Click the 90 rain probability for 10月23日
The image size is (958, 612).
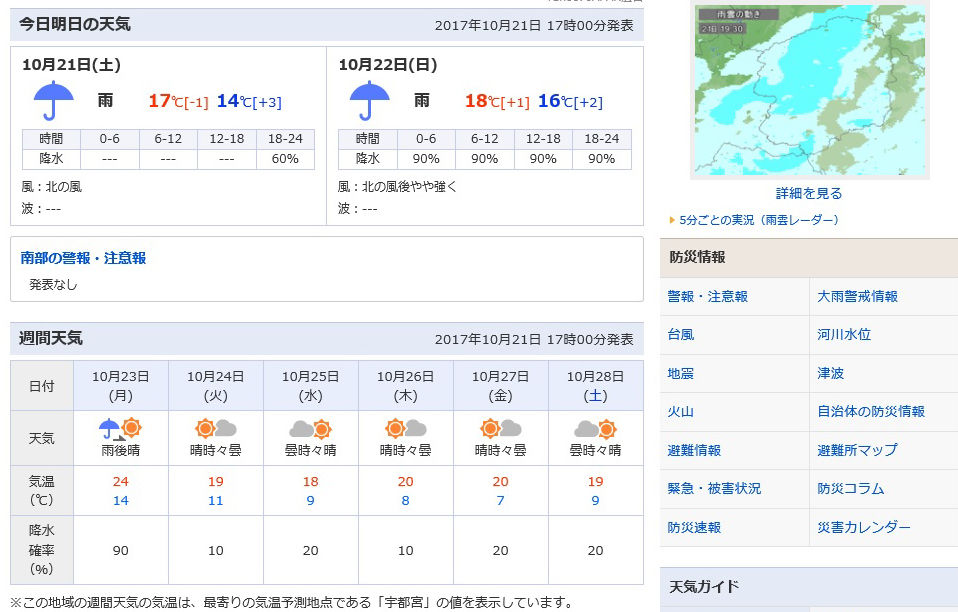[120, 550]
